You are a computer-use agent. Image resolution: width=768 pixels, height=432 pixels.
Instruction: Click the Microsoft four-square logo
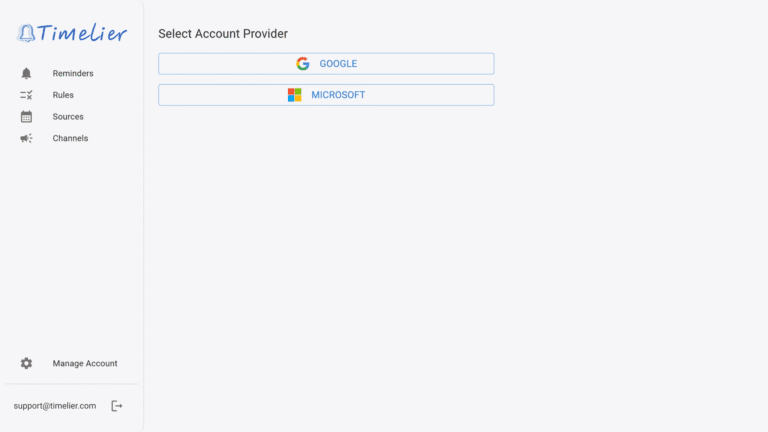[295, 95]
